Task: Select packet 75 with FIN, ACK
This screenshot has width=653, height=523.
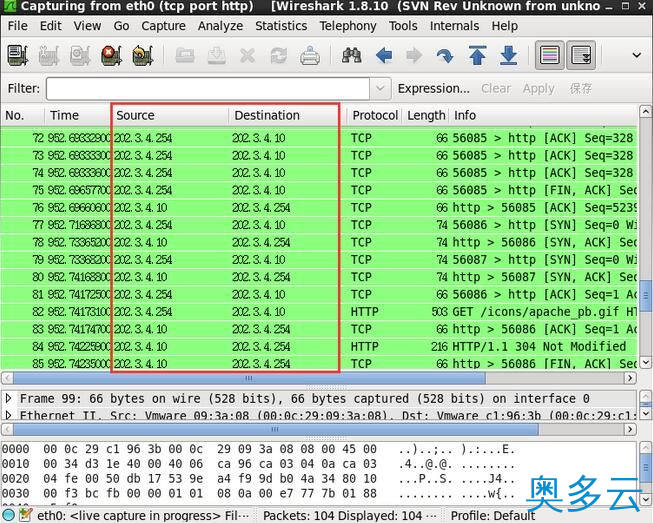Action: 319,190
